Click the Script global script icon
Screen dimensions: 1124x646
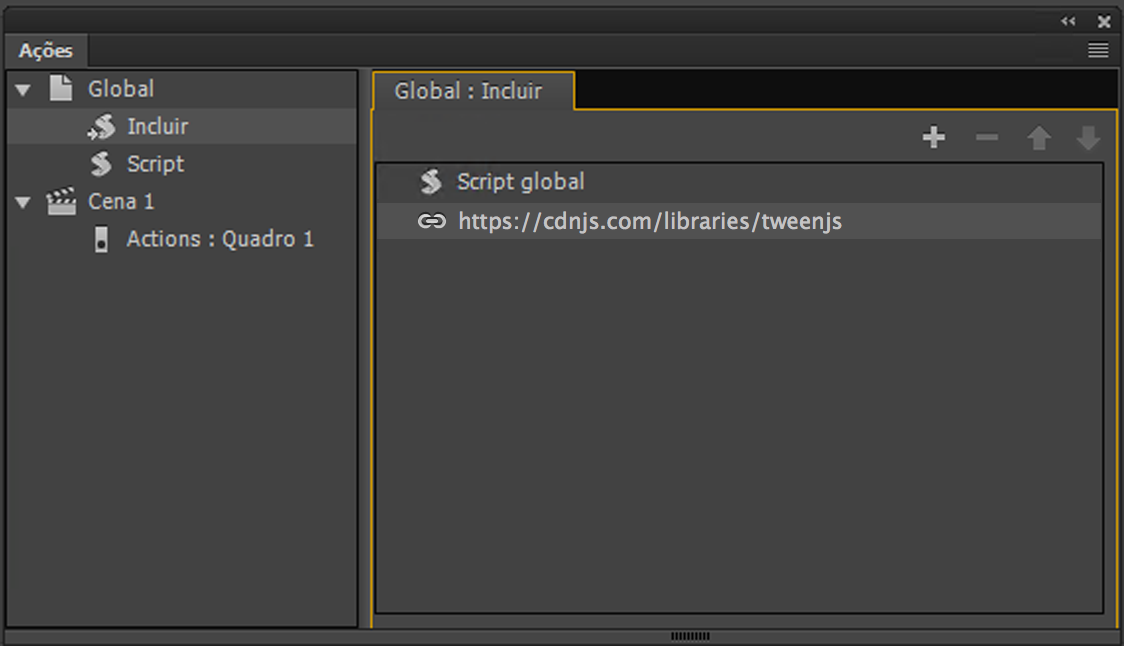pos(430,181)
